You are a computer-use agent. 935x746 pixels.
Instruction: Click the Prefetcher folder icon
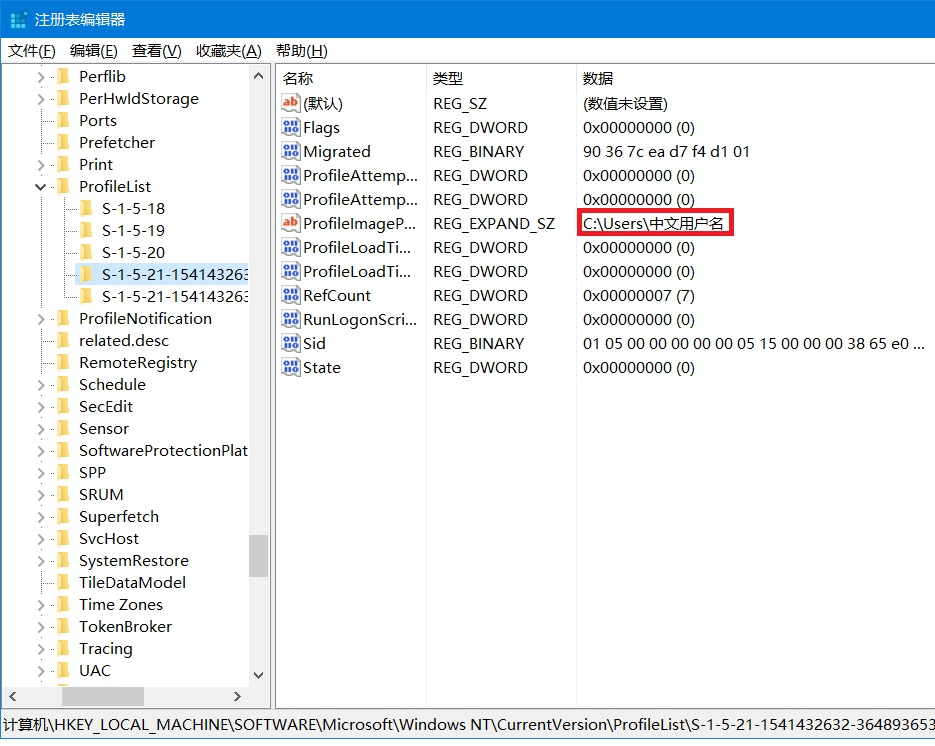click(x=64, y=143)
